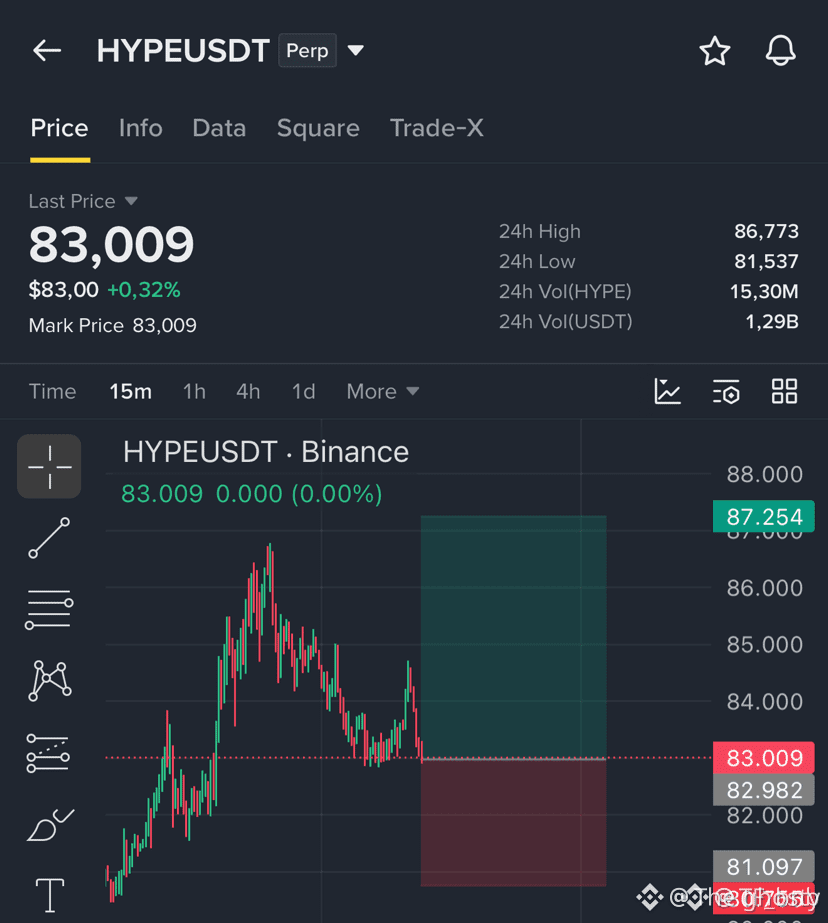Click the 24h Vol(HYPE) value 15,30M
This screenshot has height=923, width=828.
764,291
